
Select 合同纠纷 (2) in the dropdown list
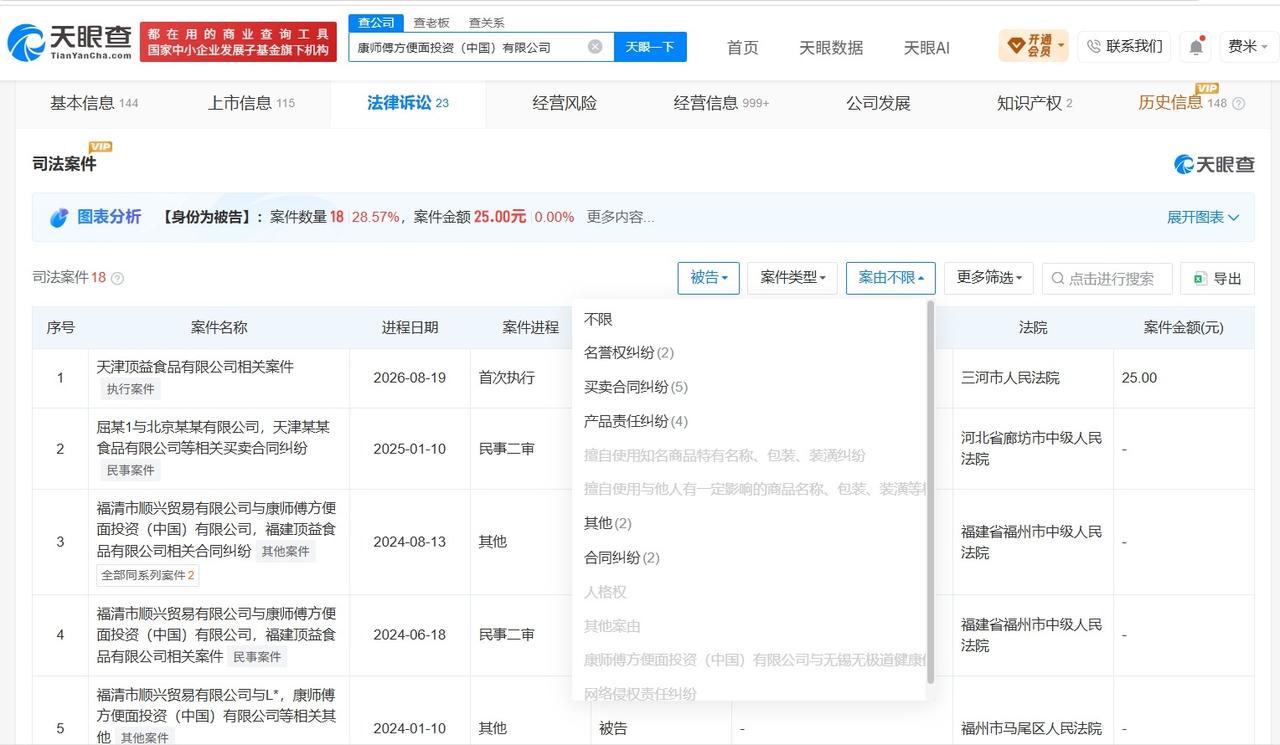[x=750, y=557]
